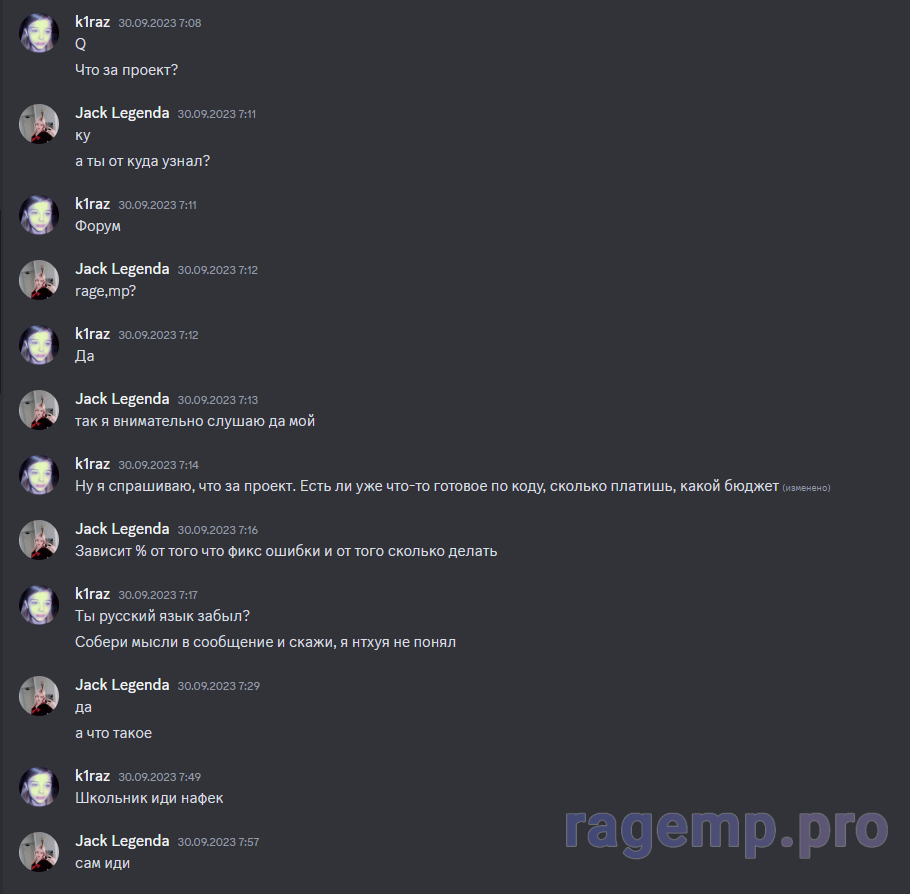Click Jack Legenda avatar at 7:13 message
Image resolution: width=910 pixels, height=894 pixels.
(39, 410)
